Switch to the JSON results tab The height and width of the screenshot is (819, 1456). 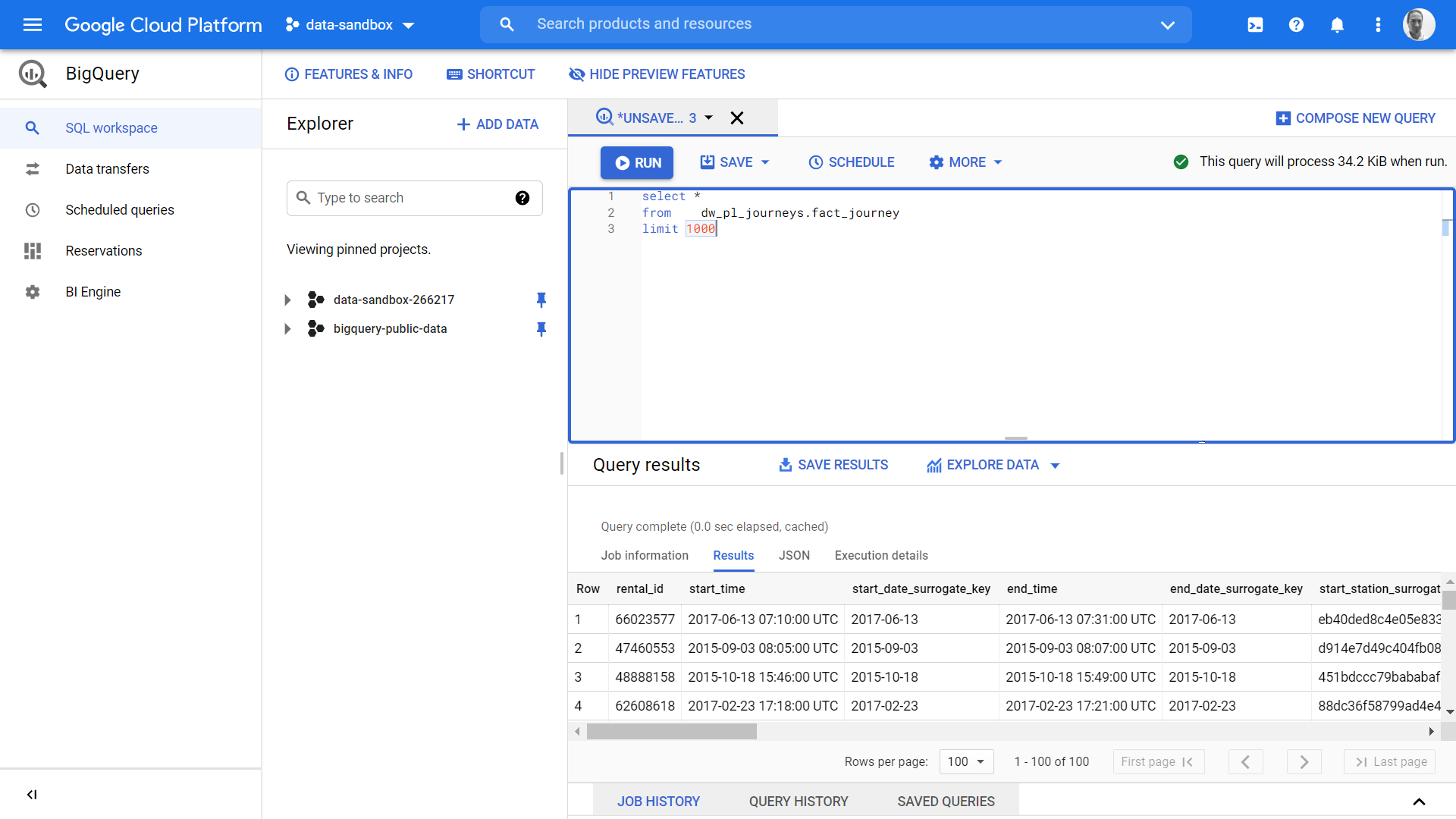[794, 555]
